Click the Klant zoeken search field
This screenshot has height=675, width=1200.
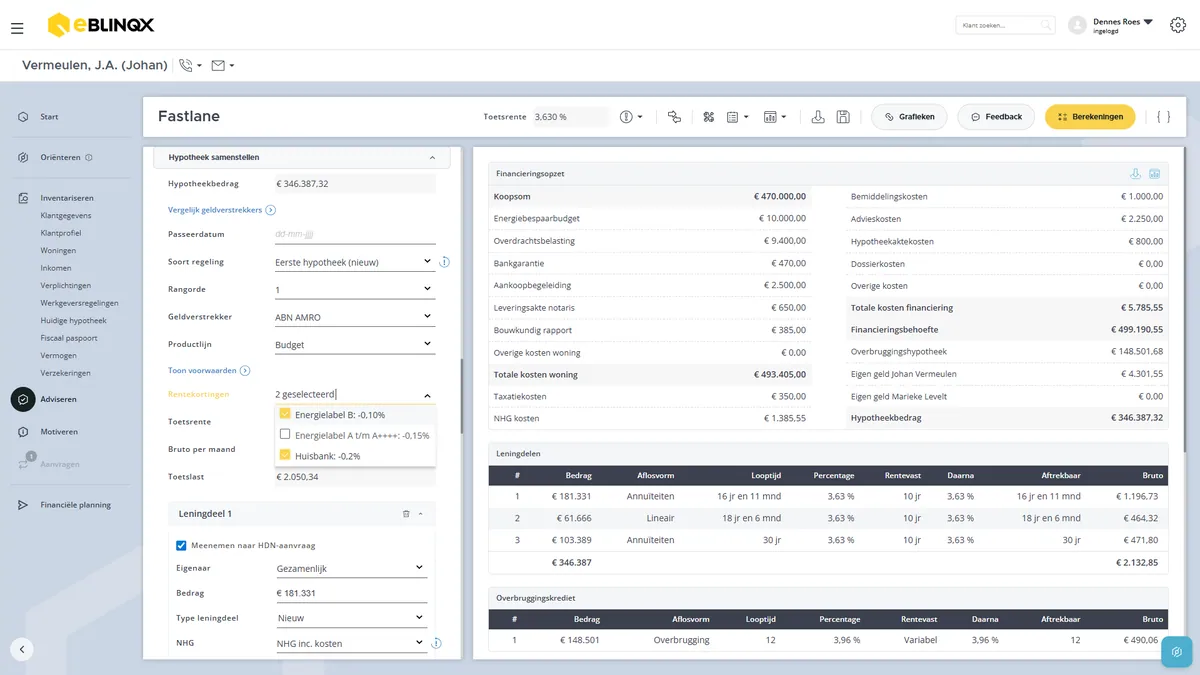(x=1005, y=25)
